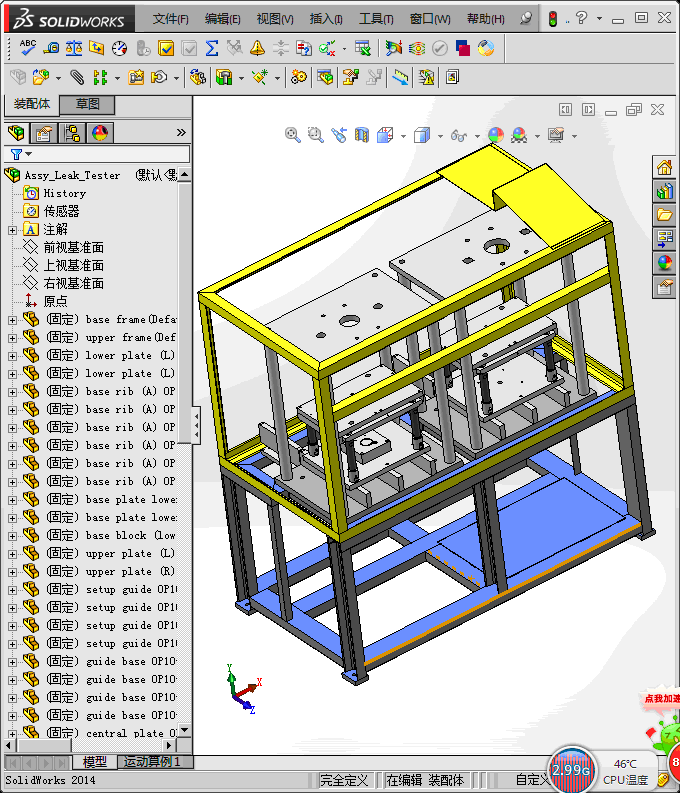Click the Section View icon

click(361, 135)
